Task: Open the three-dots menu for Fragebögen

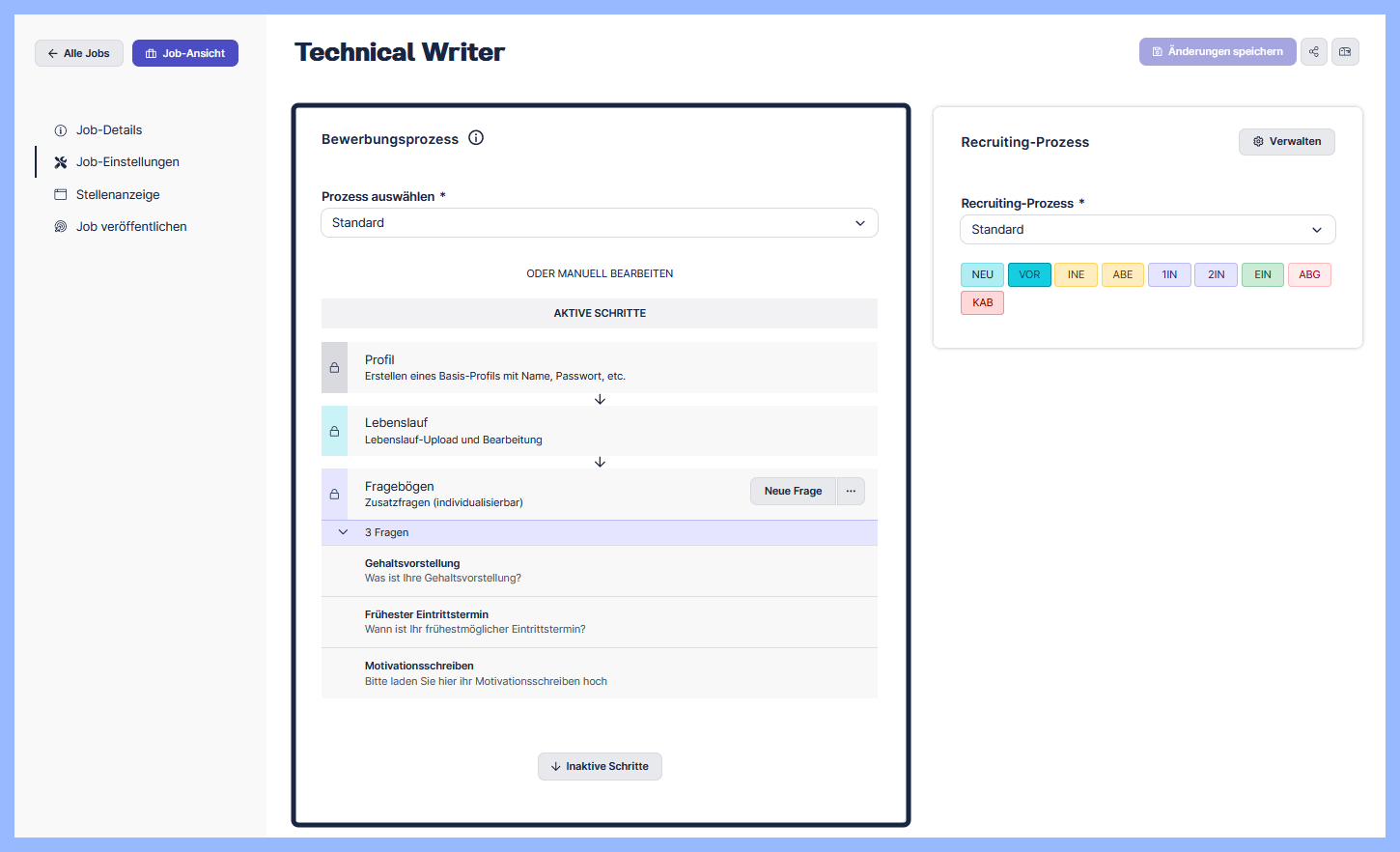Action: point(851,492)
